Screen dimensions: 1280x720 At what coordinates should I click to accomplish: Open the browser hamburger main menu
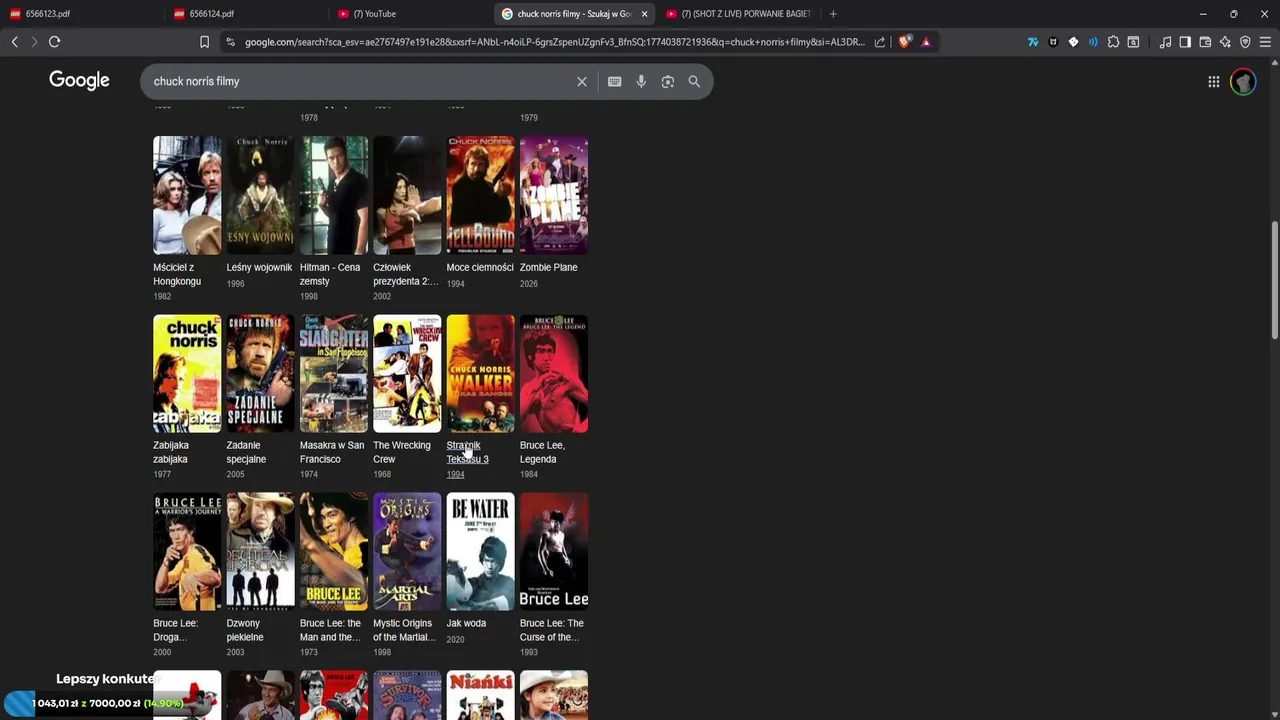point(1265,42)
